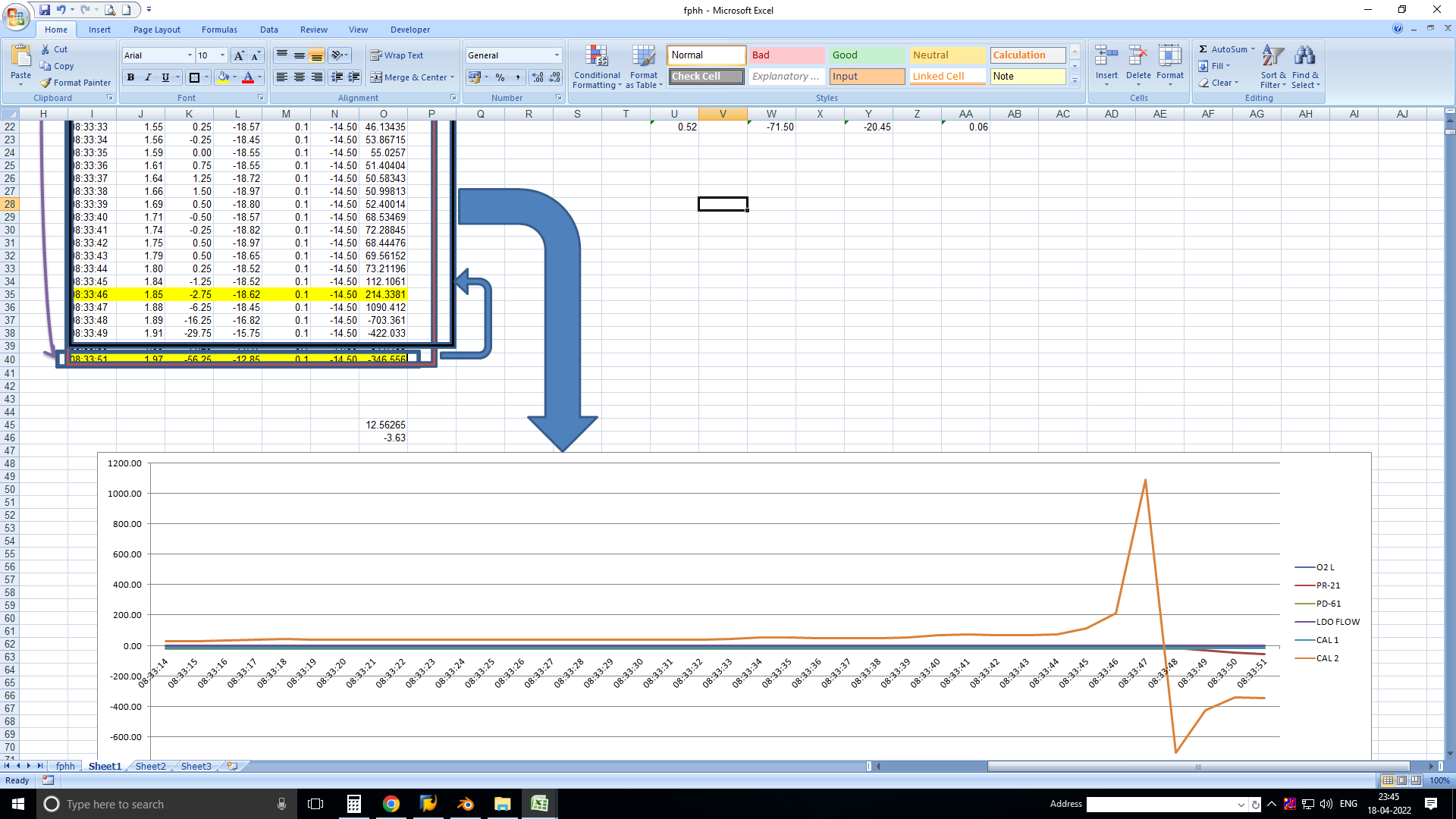Toggle italic formatting
The width and height of the screenshot is (1456, 819).
pos(147,77)
